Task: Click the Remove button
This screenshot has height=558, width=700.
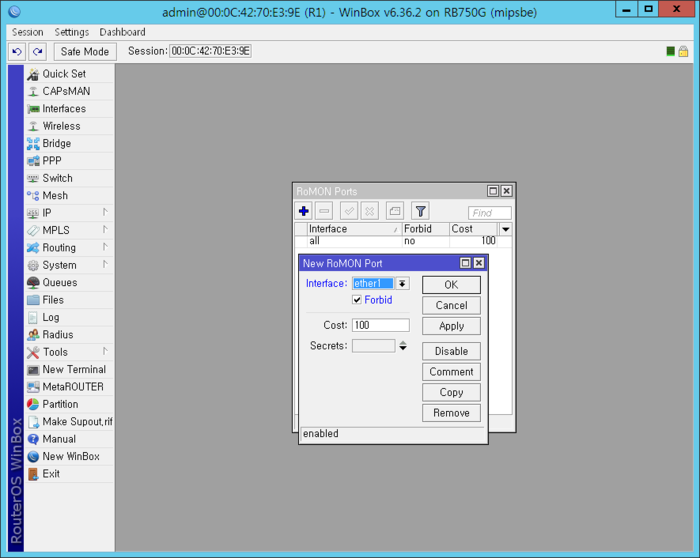Action: coord(451,413)
